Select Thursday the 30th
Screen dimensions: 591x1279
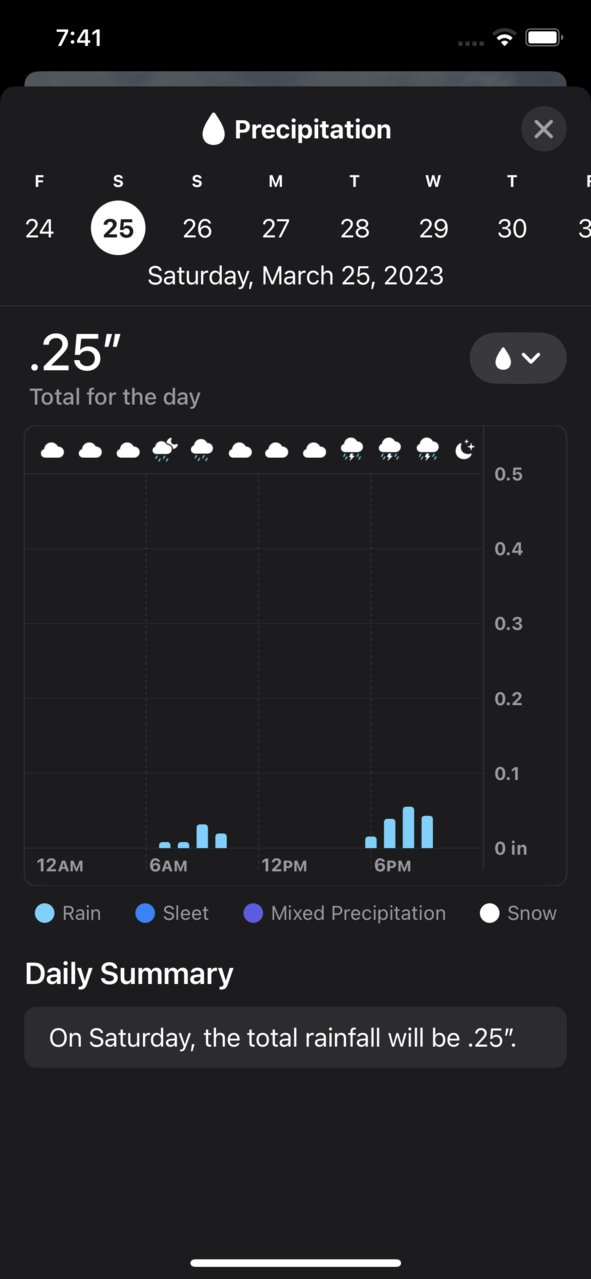(x=512, y=228)
